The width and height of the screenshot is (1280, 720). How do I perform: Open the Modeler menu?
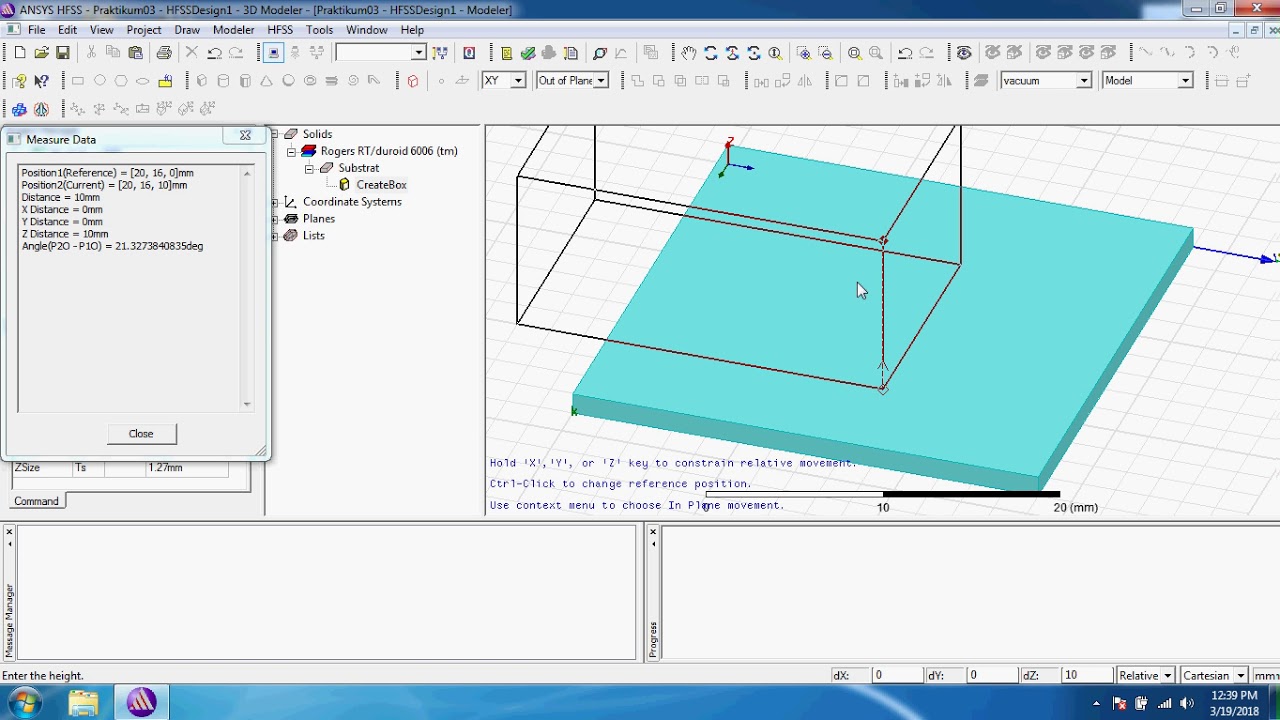[x=234, y=30]
